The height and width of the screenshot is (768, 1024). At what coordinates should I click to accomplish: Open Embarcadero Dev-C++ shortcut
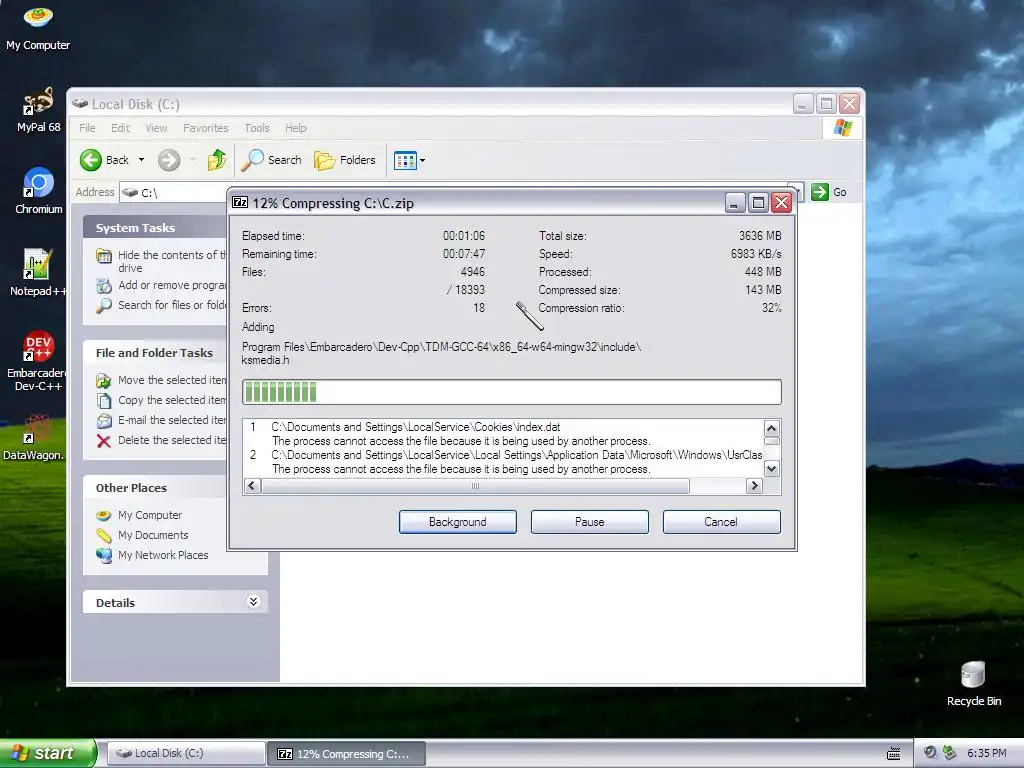(38, 360)
